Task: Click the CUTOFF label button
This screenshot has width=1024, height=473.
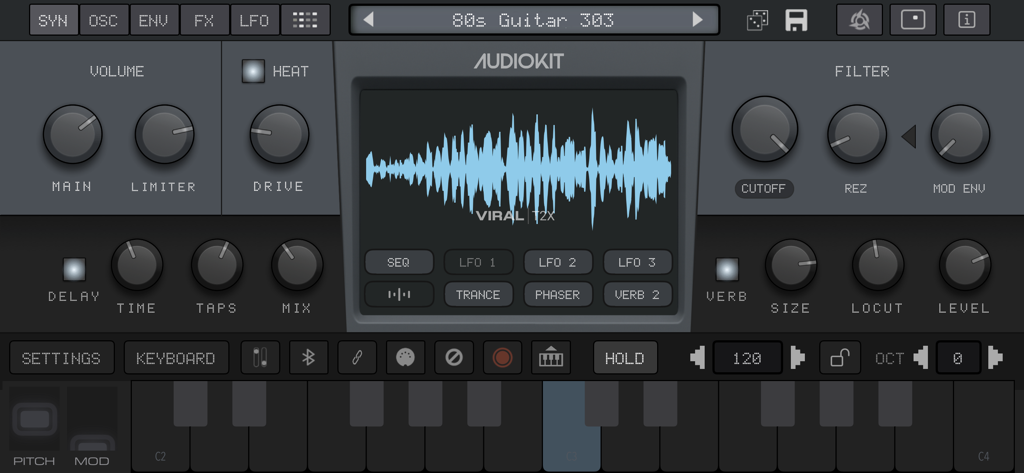Action: (x=763, y=189)
